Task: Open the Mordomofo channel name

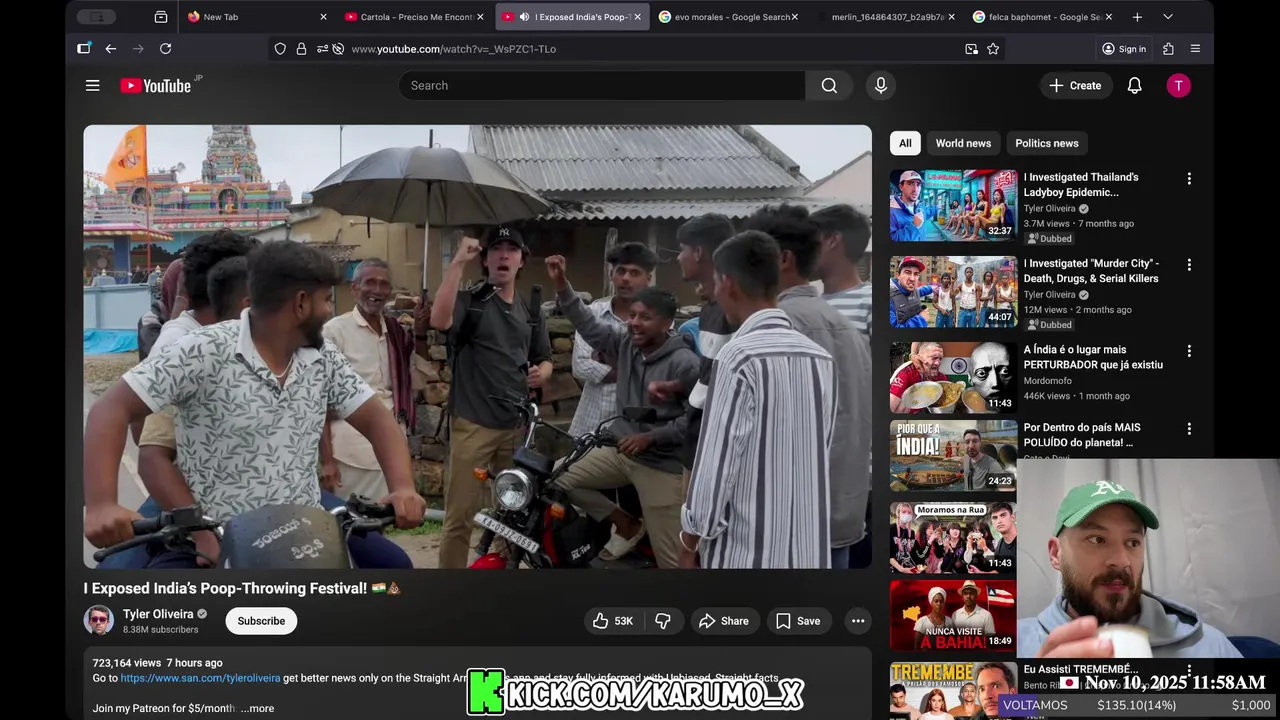Action: [x=1047, y=381]
